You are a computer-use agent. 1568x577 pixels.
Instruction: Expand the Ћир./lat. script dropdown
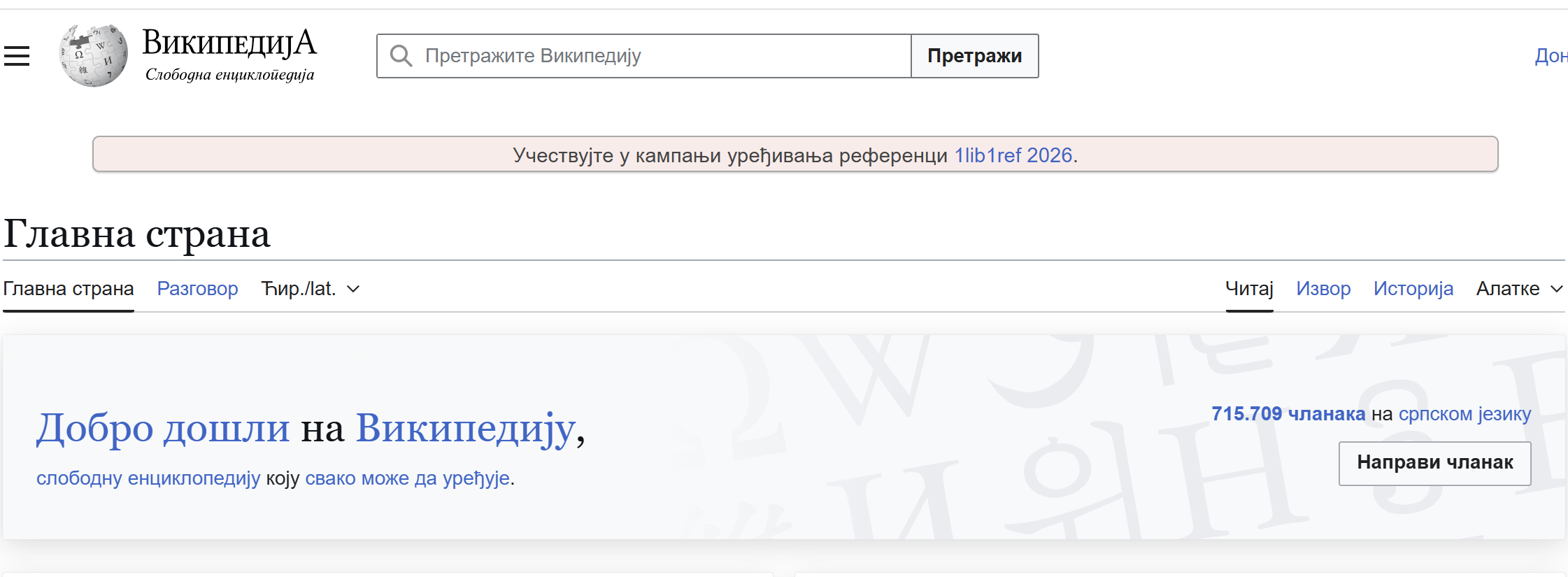click(x=311, y=289)
